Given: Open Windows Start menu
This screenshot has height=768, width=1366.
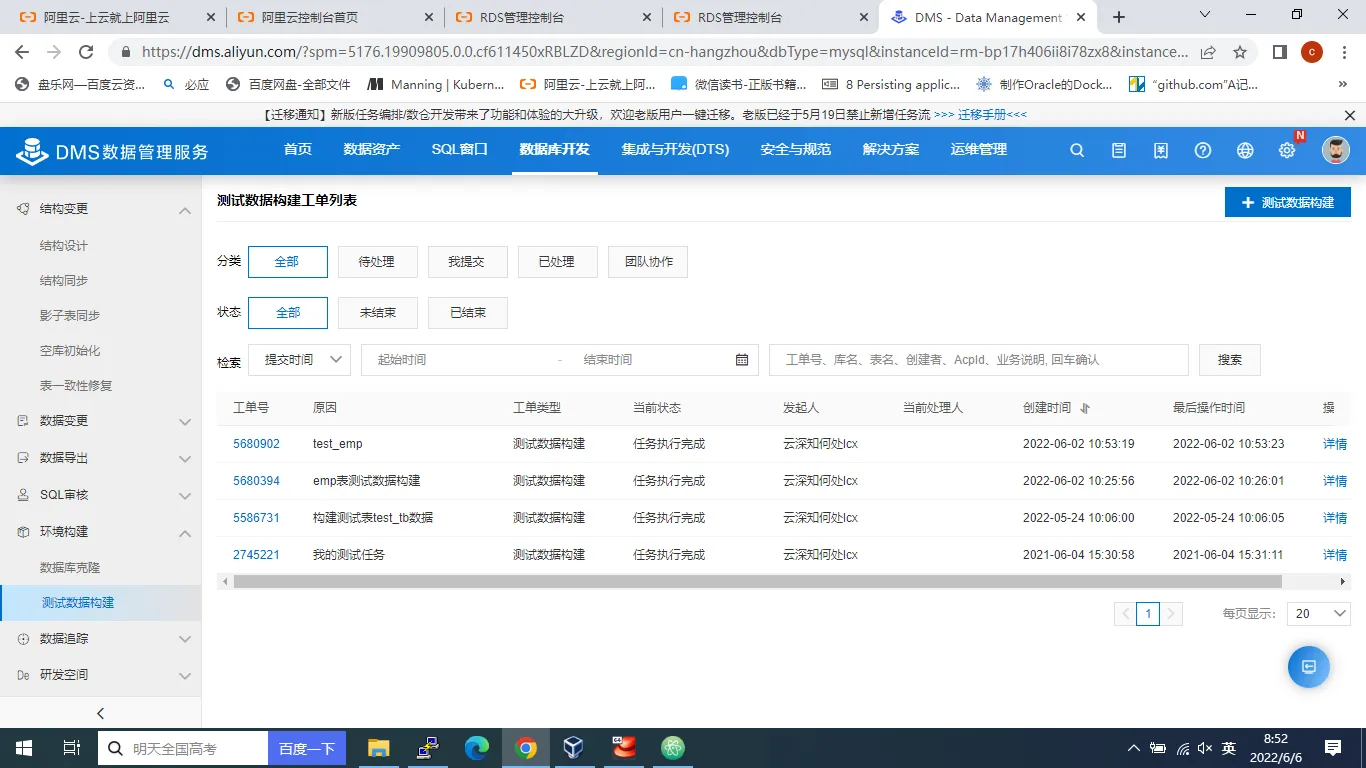Looking at the screenshot, I should tap(24, 748).
